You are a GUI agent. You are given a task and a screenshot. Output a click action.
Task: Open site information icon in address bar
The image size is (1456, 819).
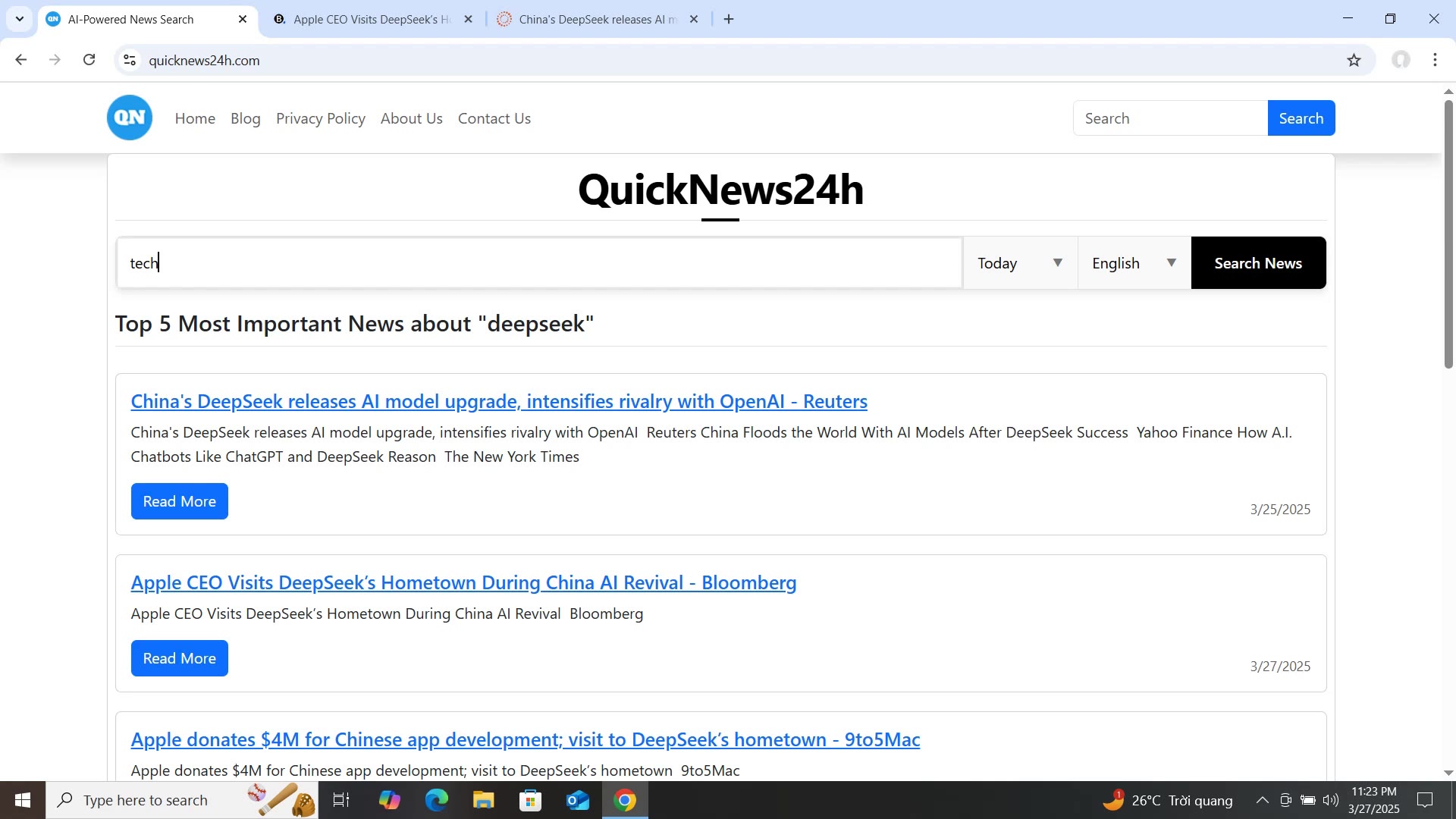[x=130, y=60]
